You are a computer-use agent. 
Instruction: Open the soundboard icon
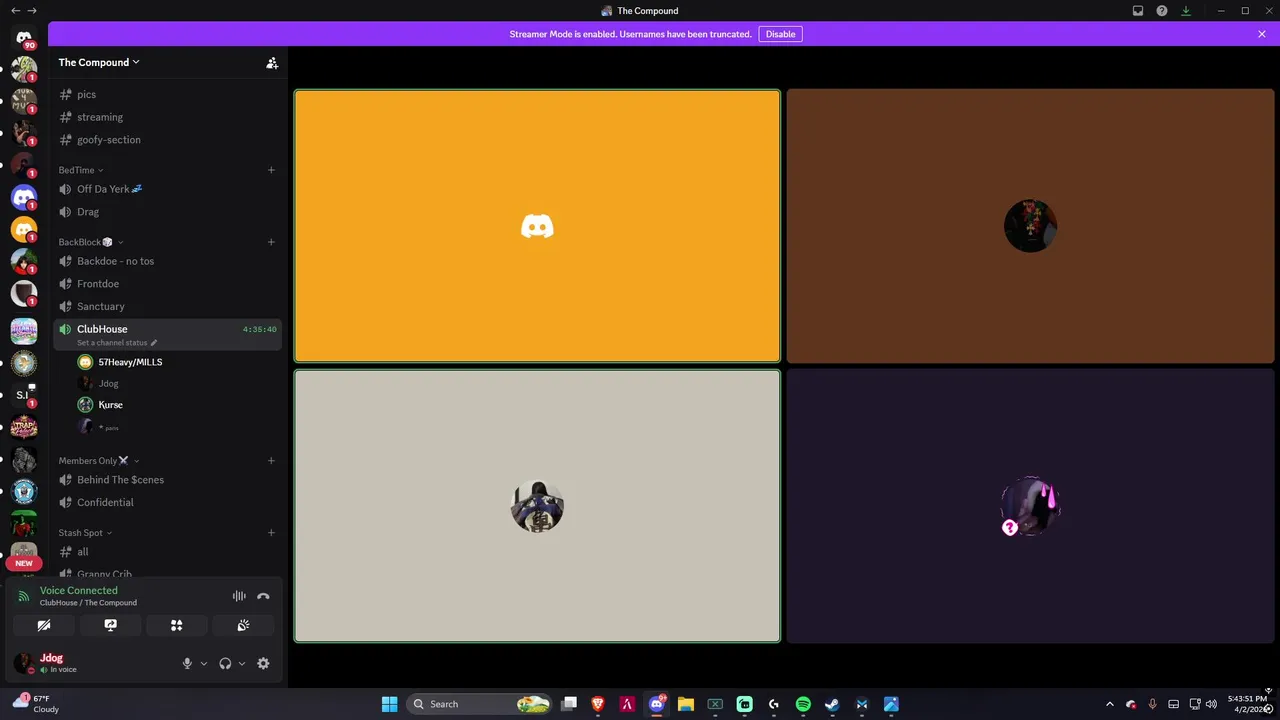(x=243, y=625)
